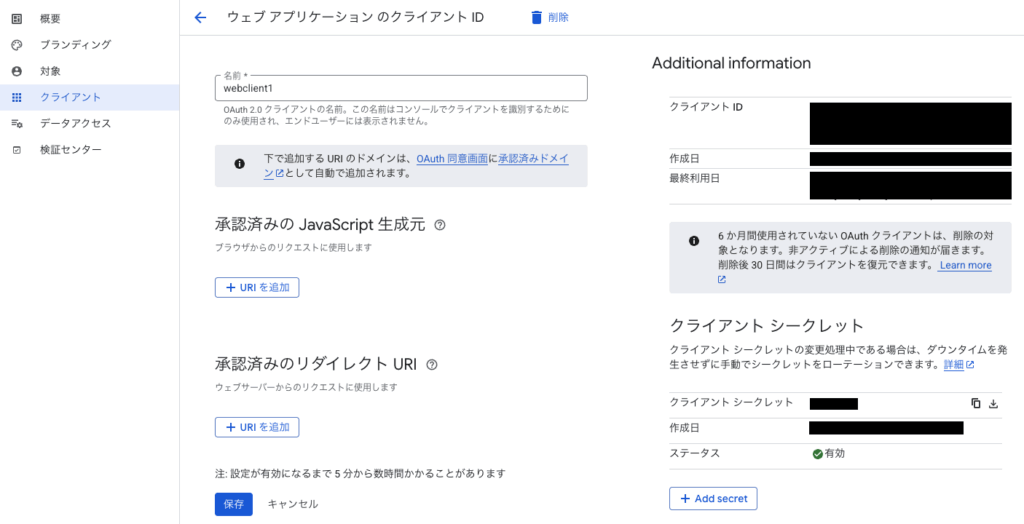Viewport: 1024px width, 524px height.
Task: Copy the client secret via copy icon
Action: coord(976,403)
